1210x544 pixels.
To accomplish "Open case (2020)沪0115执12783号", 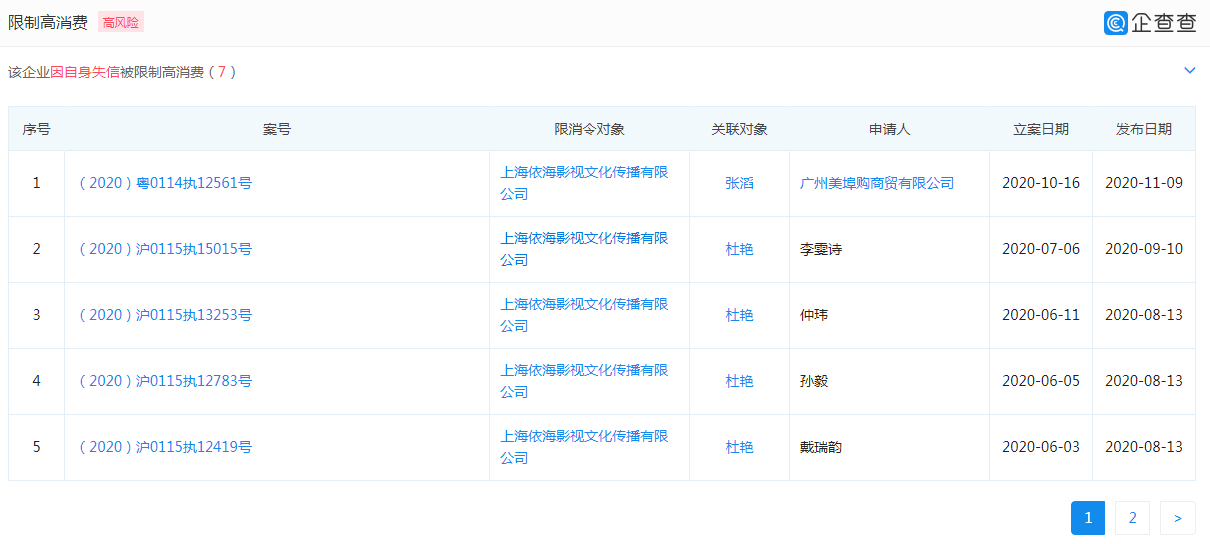I will (x=165, y=381).
